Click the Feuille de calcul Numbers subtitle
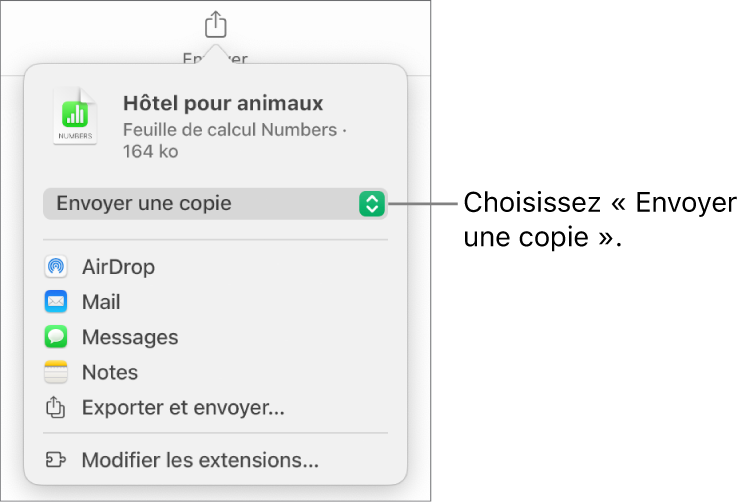This screenshot has width=750, height=503. point(236,130)
